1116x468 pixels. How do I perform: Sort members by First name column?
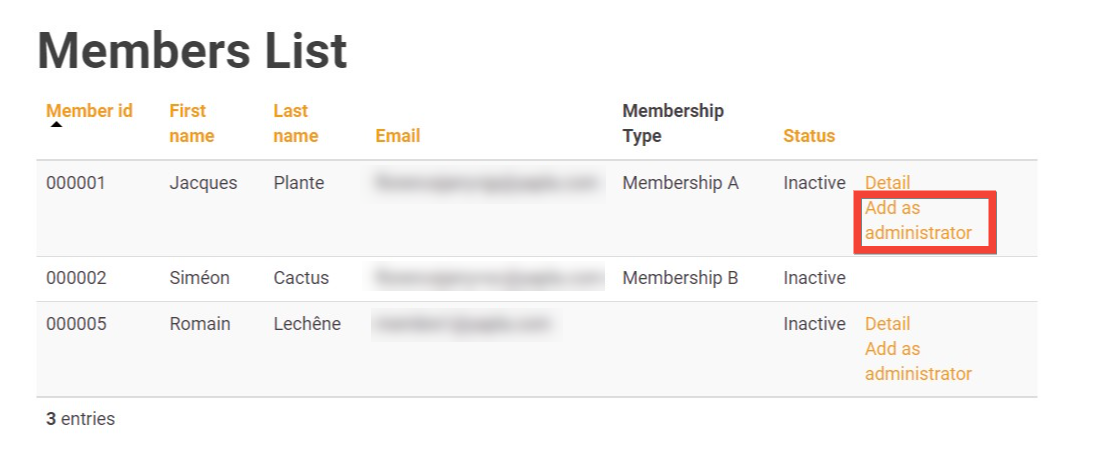[191, 123]
